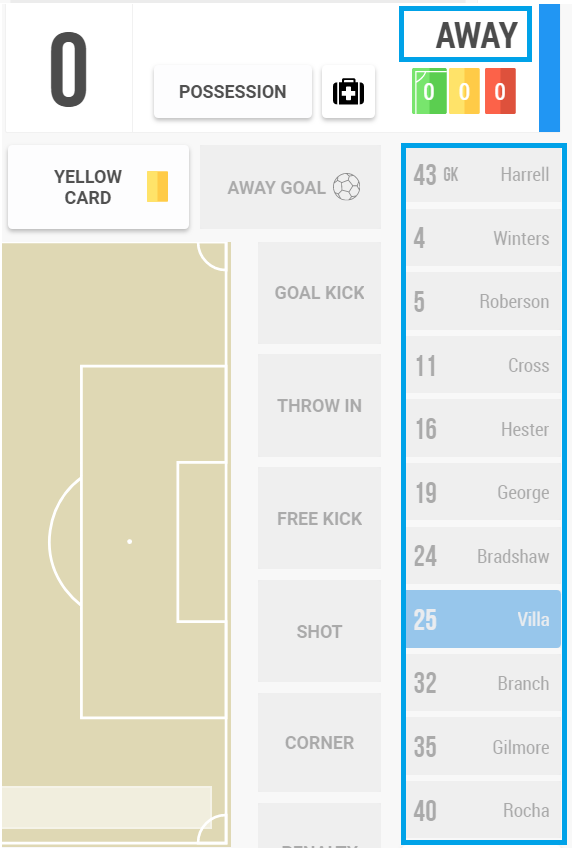Viewport: 572px width, 848px height.
Task: Select goalkeeper 43 Harrell
Action: click(483, 174)
